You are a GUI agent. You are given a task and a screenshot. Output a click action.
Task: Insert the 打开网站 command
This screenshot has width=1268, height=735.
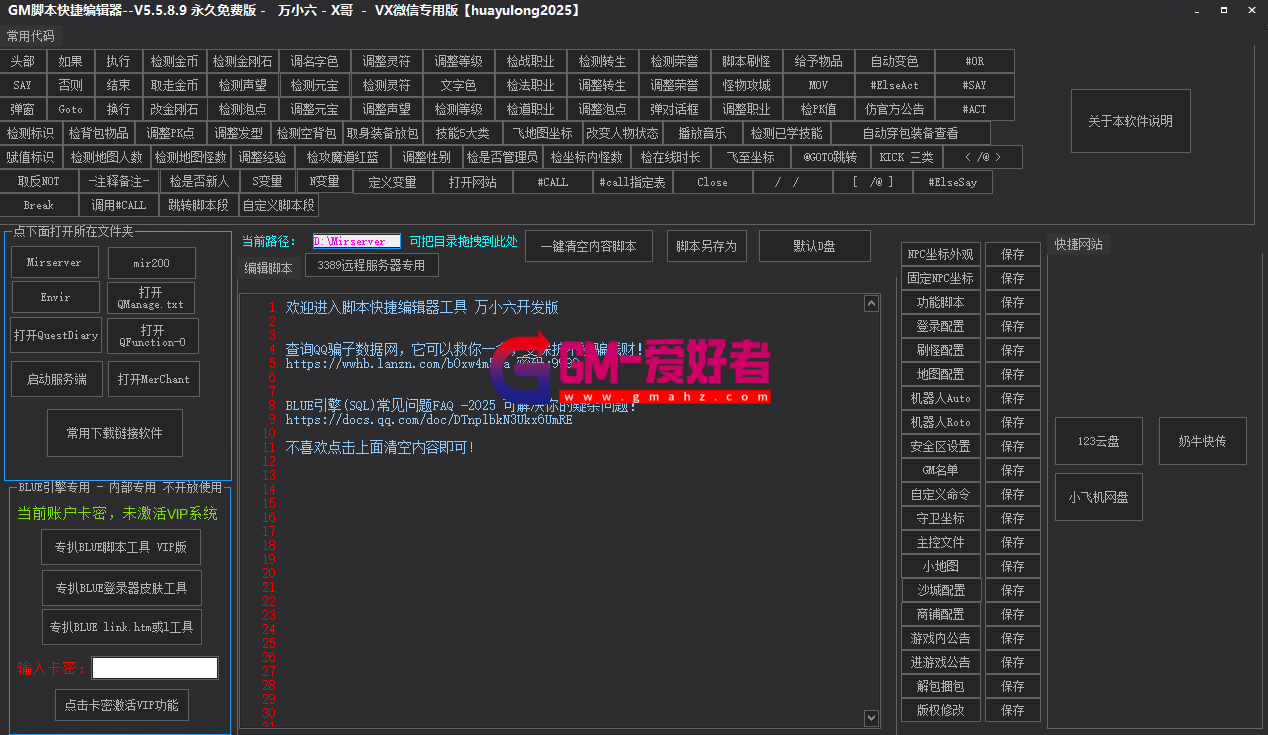click(x=473, y=182)
